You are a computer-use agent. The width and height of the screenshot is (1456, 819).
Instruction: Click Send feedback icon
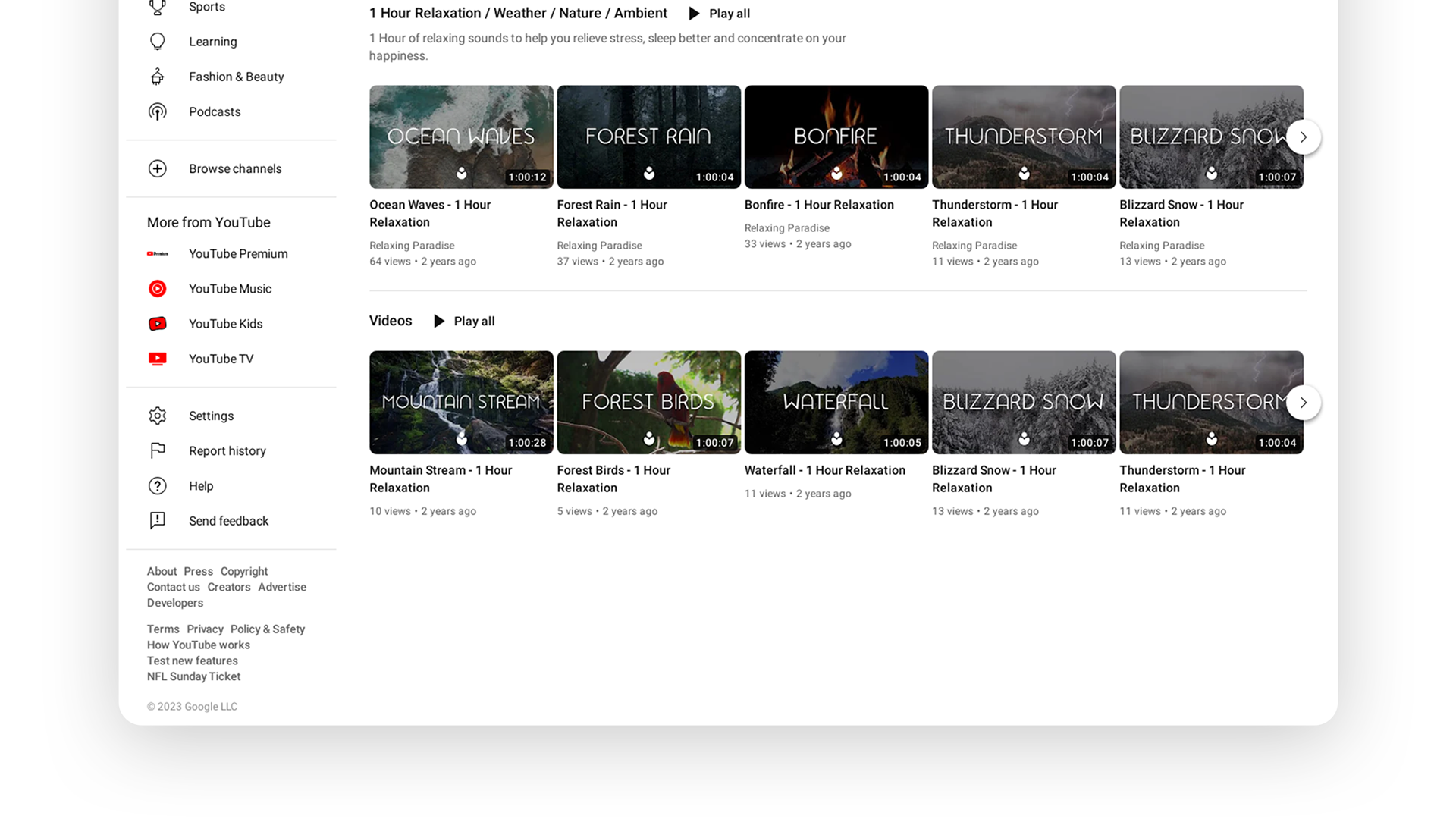click(157, 521)
